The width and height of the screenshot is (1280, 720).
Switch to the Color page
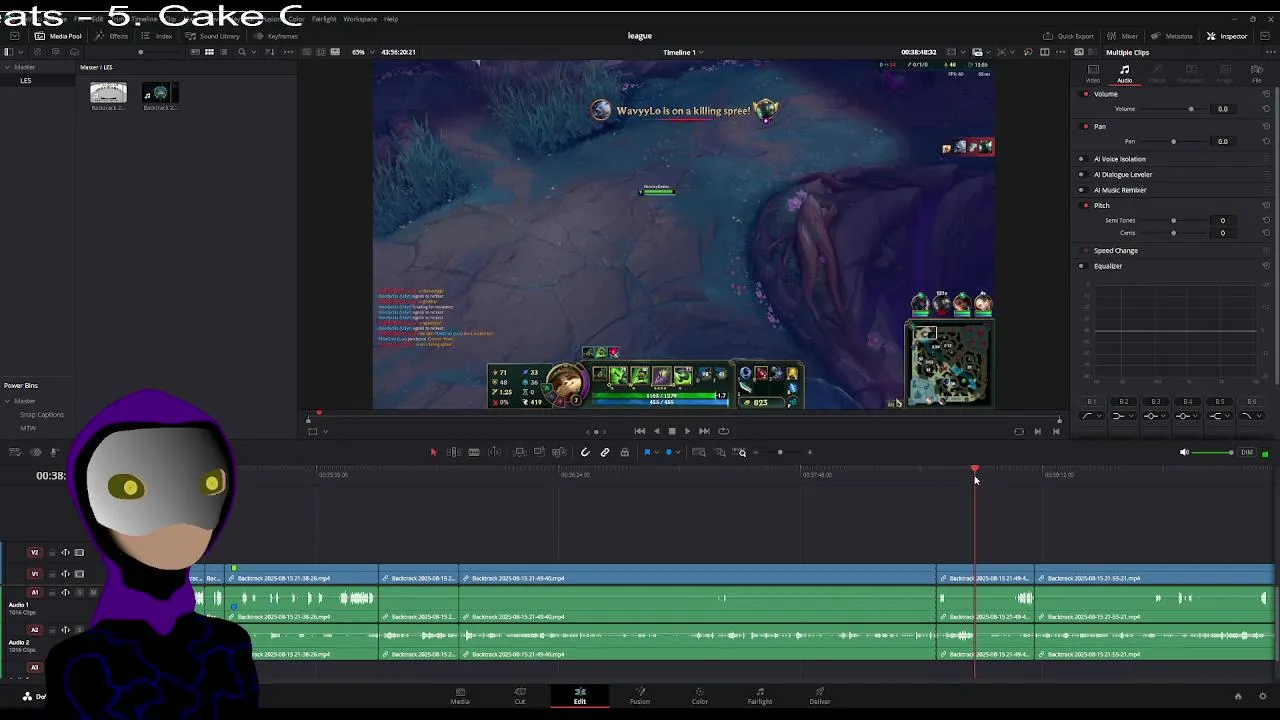(x=700, y=696)
